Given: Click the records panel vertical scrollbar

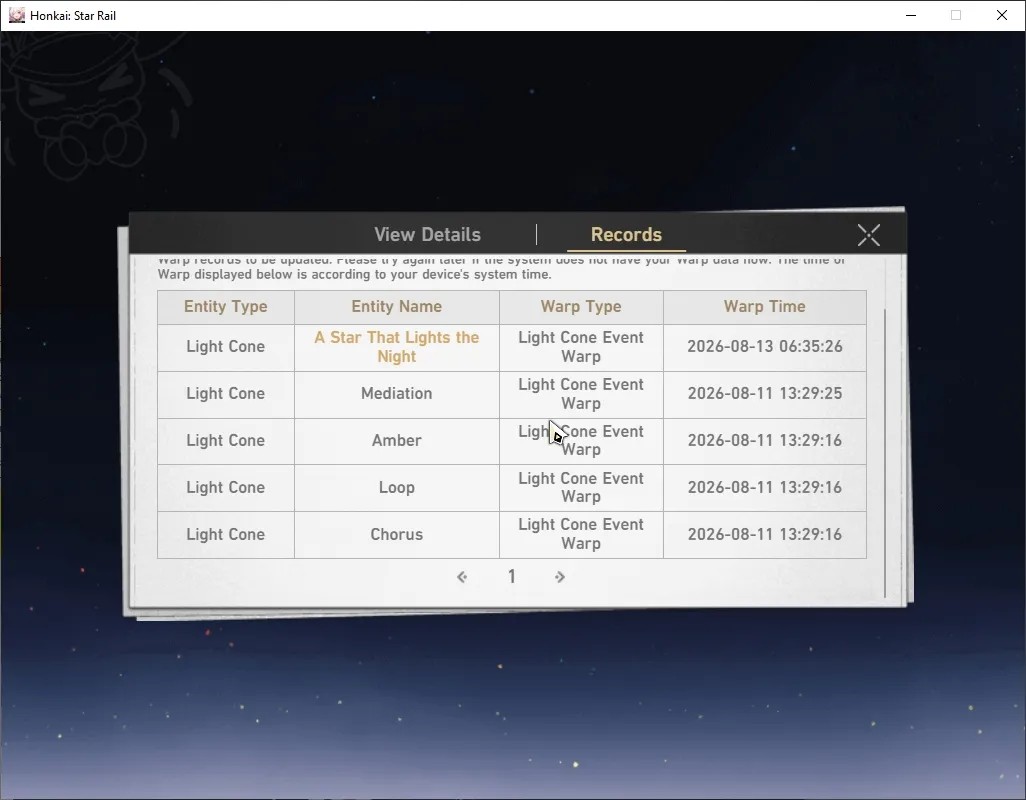Looking at the screenshot, I should 885,451.
